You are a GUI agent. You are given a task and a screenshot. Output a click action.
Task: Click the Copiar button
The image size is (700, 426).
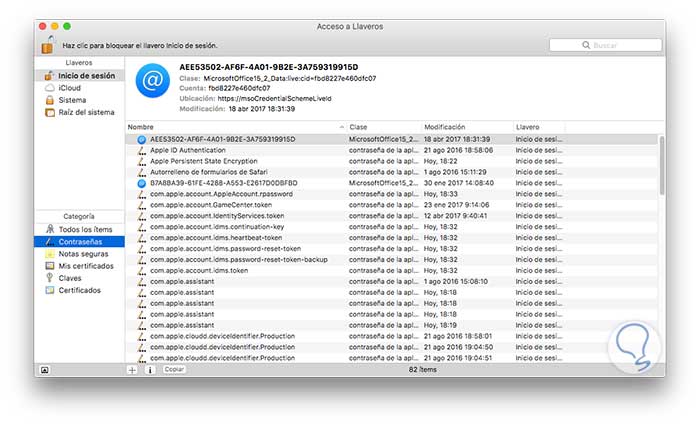point(174,369)
